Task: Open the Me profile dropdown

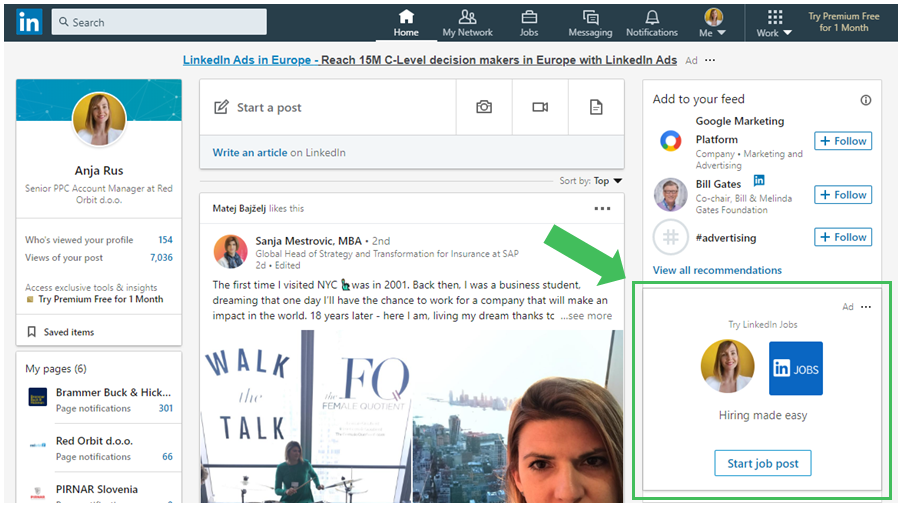Action: click(x=713, y=23)
